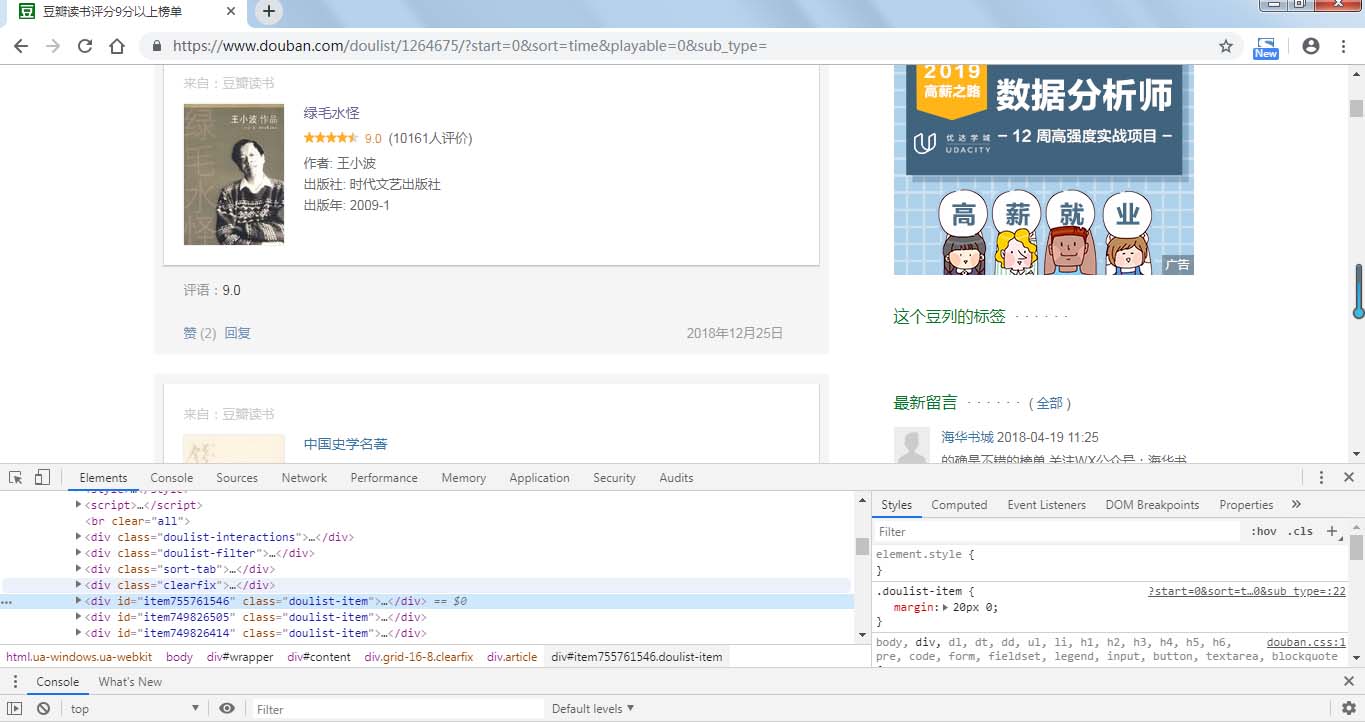Toggle the :hov element state pane
Image resolution: width=1365 pixels, height=722 pixels.
pos(1264,531)
